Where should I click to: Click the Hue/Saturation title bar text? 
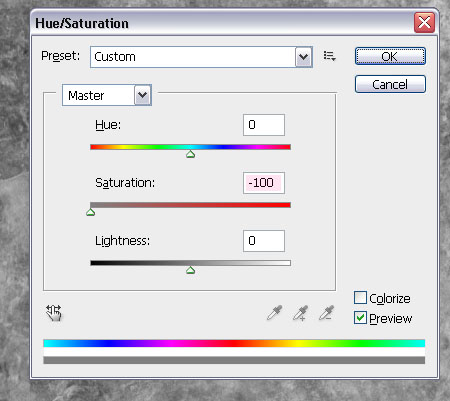[82, 23]
